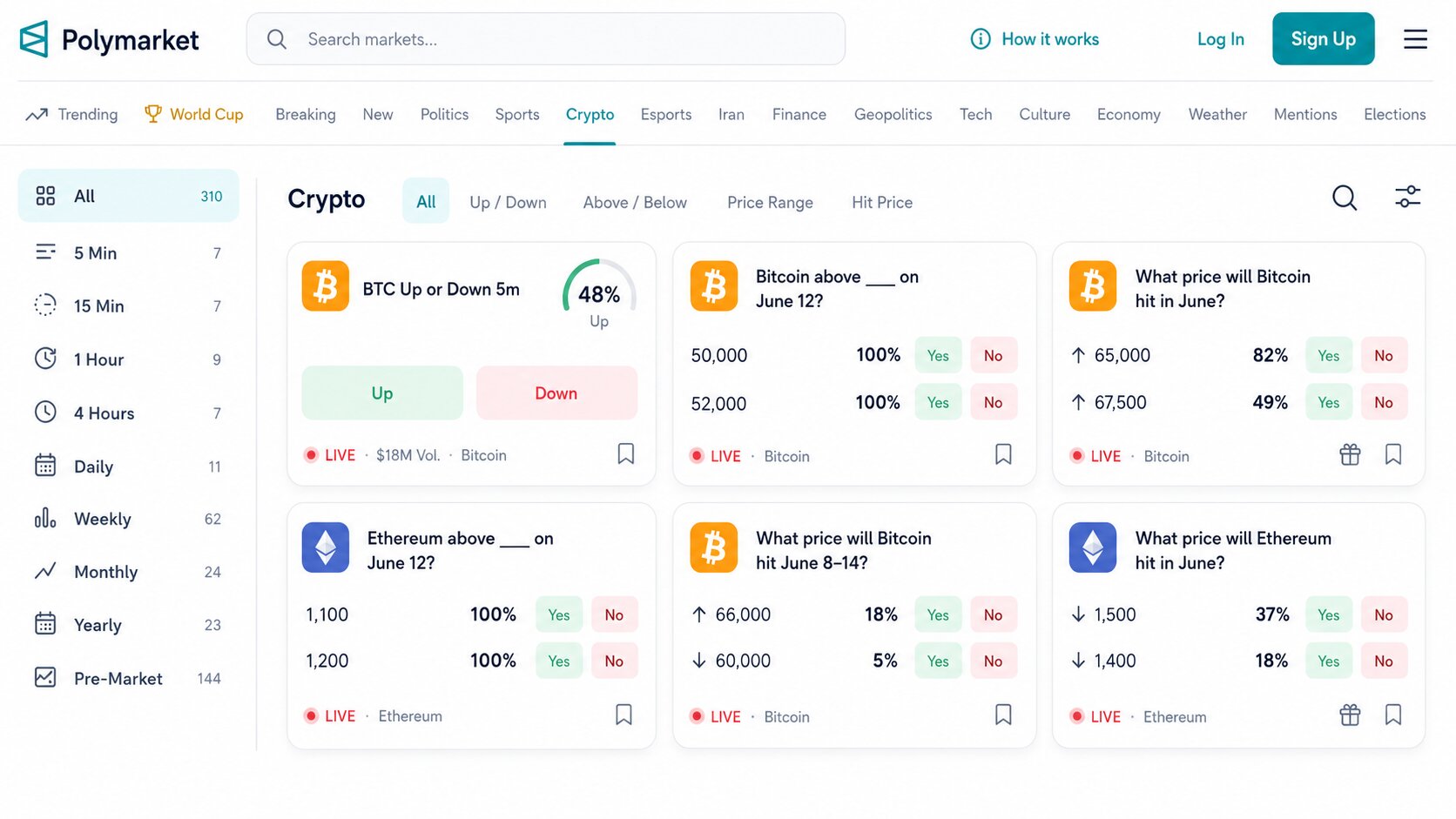Switch to the Hit Price filter tab

(882, 202)
